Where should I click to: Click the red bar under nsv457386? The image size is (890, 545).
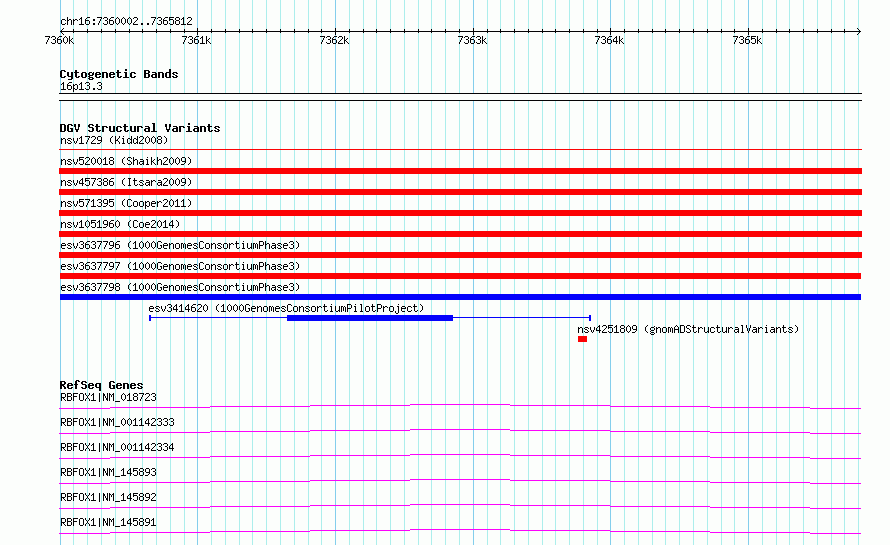[460, 192]
